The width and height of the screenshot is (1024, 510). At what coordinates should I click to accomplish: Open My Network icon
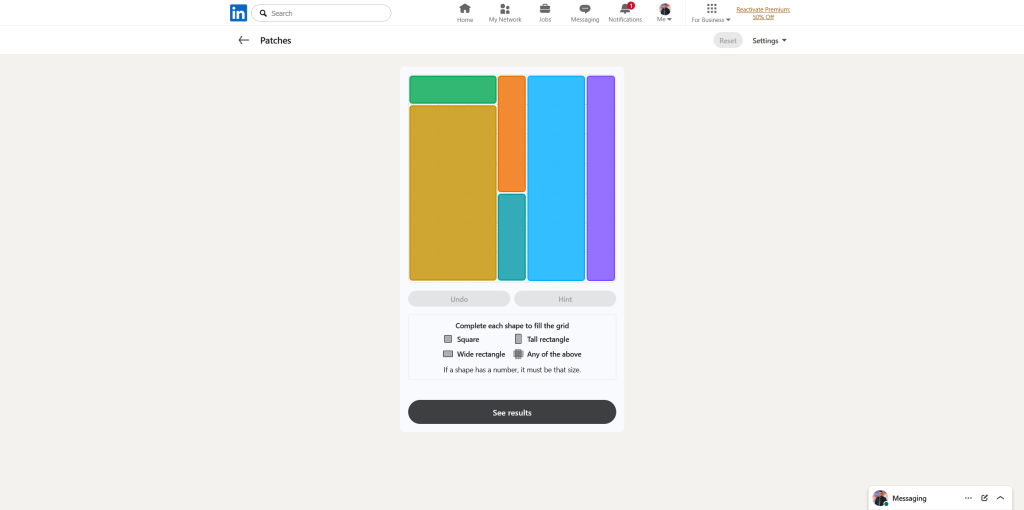click(505, 8)
